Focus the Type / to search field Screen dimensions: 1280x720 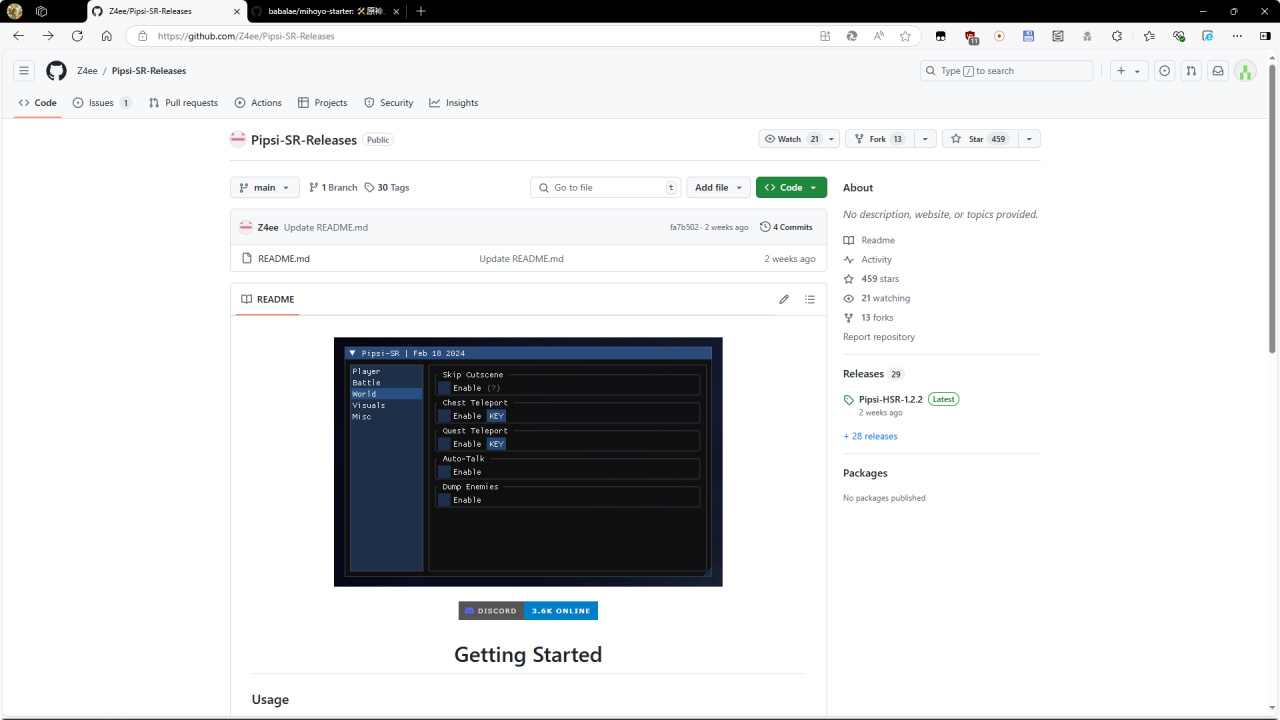point(1007,71)
